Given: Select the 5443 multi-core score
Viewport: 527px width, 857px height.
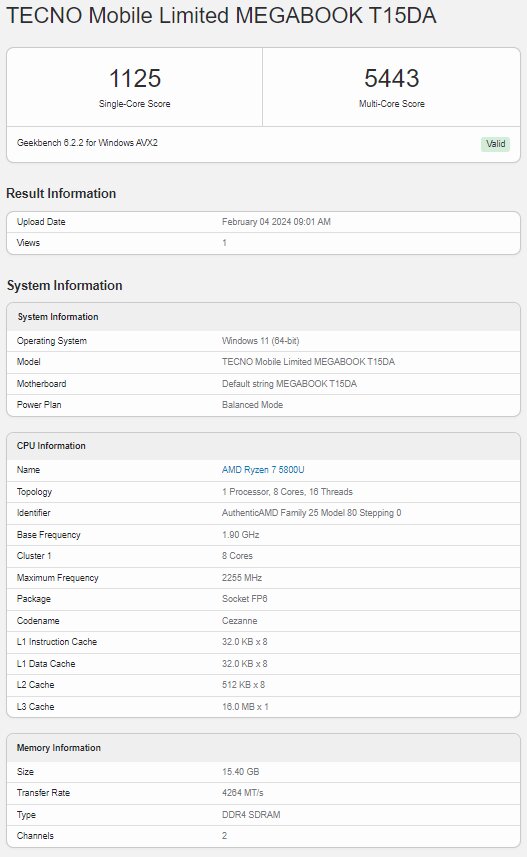Looking at the screenshot, I should tap(391, 78).
